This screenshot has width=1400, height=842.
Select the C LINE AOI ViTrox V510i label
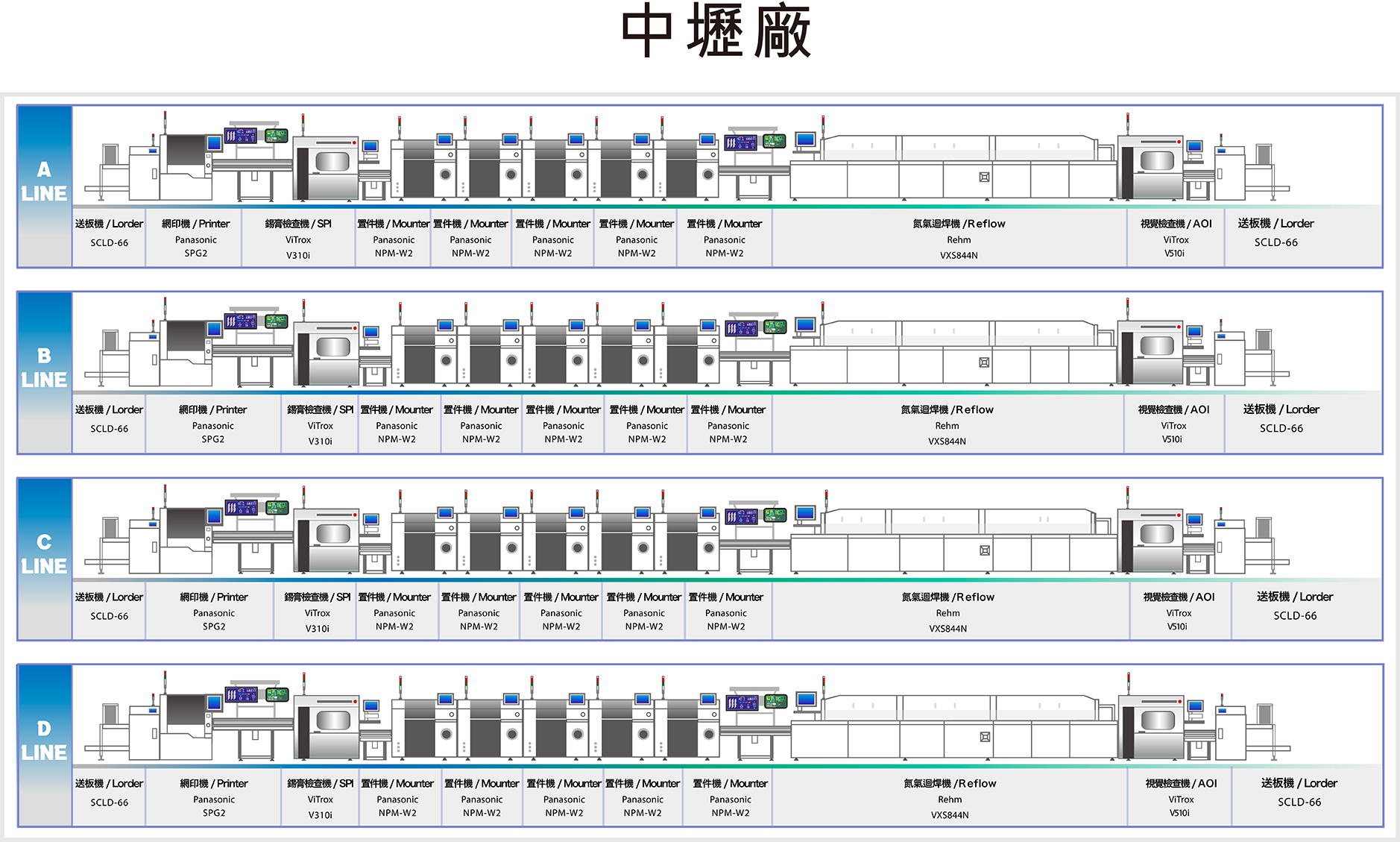(1179, 612)
